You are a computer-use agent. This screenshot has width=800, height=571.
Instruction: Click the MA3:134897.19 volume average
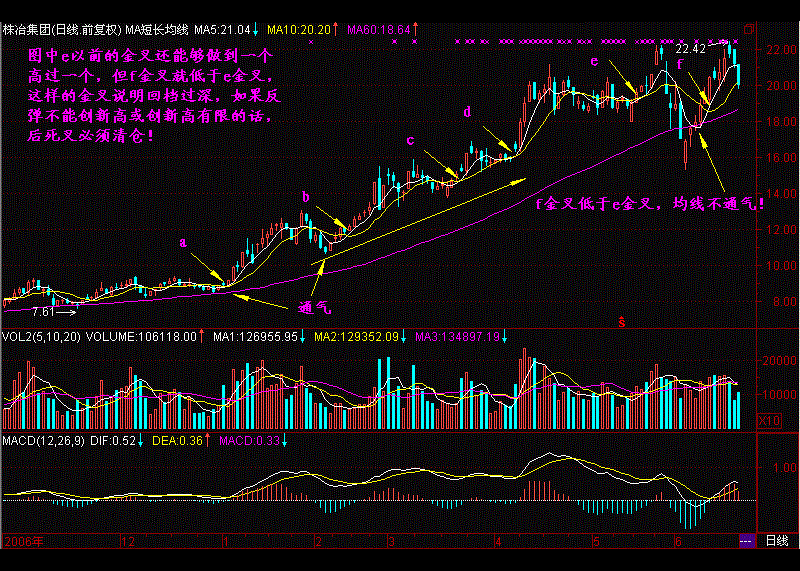[457, 337]
